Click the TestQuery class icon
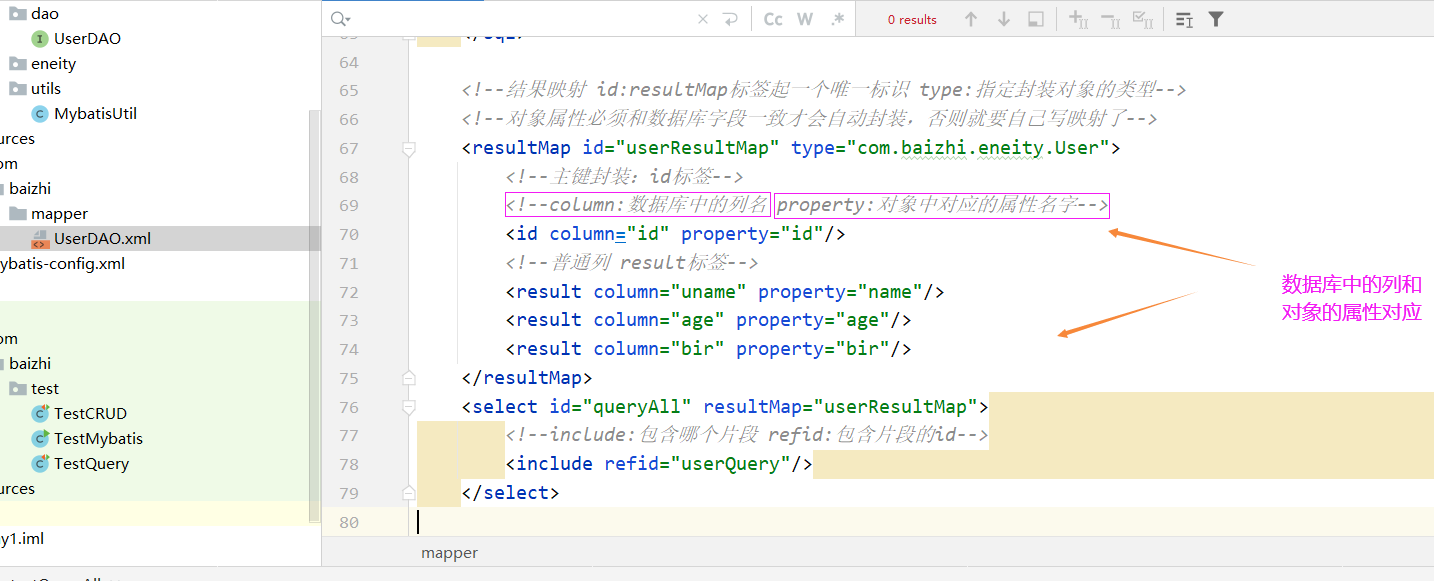Viewport: 1434px width, 581px height. (x=40, y=464)
